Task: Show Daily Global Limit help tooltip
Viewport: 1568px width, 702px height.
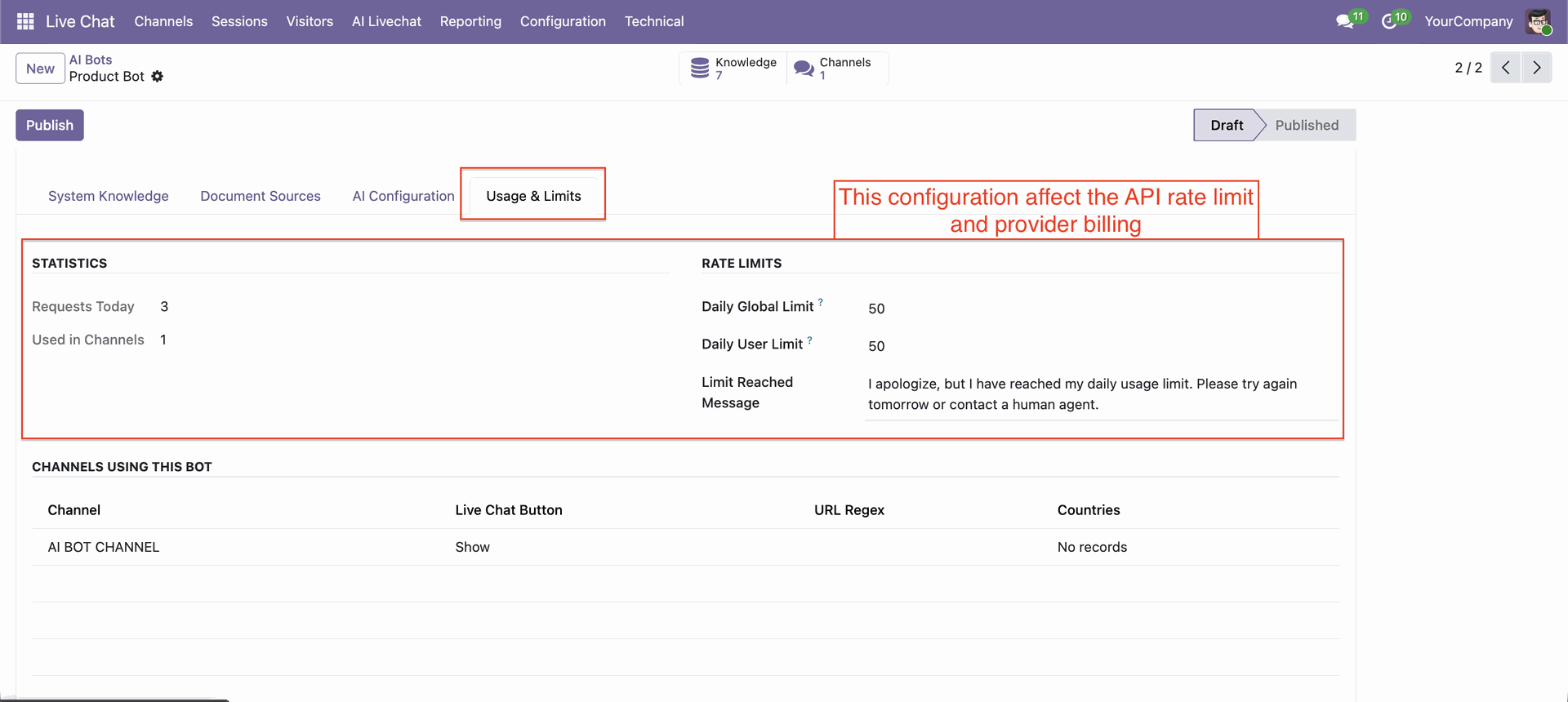Action: pos(821,302)
